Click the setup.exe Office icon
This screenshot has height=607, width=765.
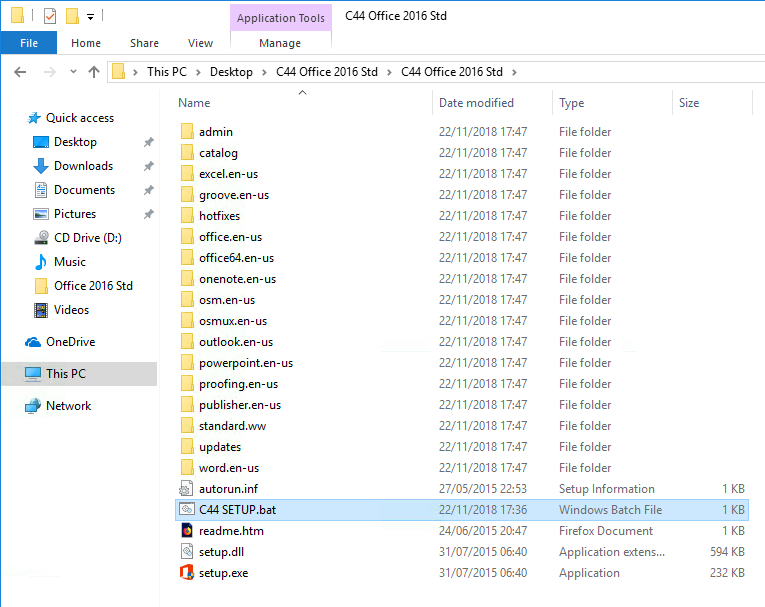186,573
